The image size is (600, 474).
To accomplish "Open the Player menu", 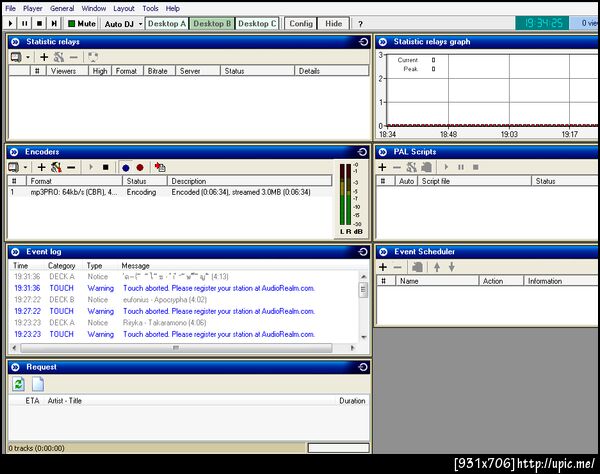I will click(33, 8).
